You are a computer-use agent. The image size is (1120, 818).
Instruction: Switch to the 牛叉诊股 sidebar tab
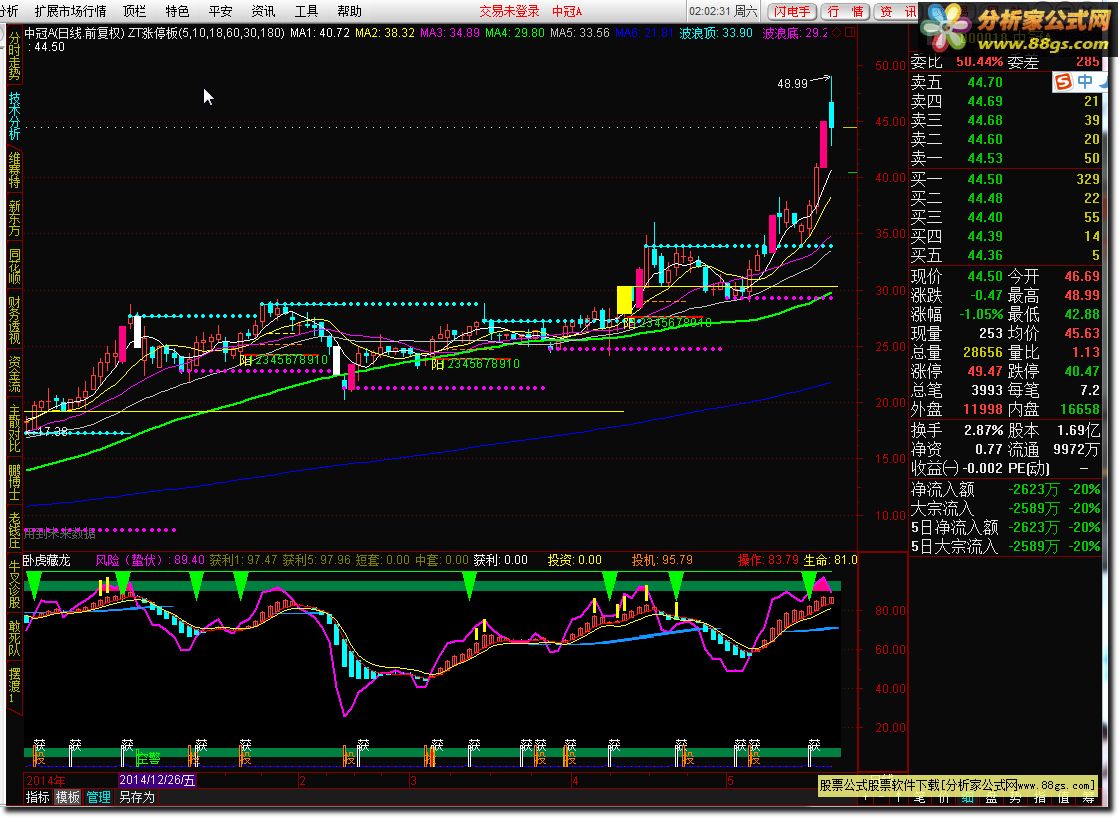click(14, 584)
